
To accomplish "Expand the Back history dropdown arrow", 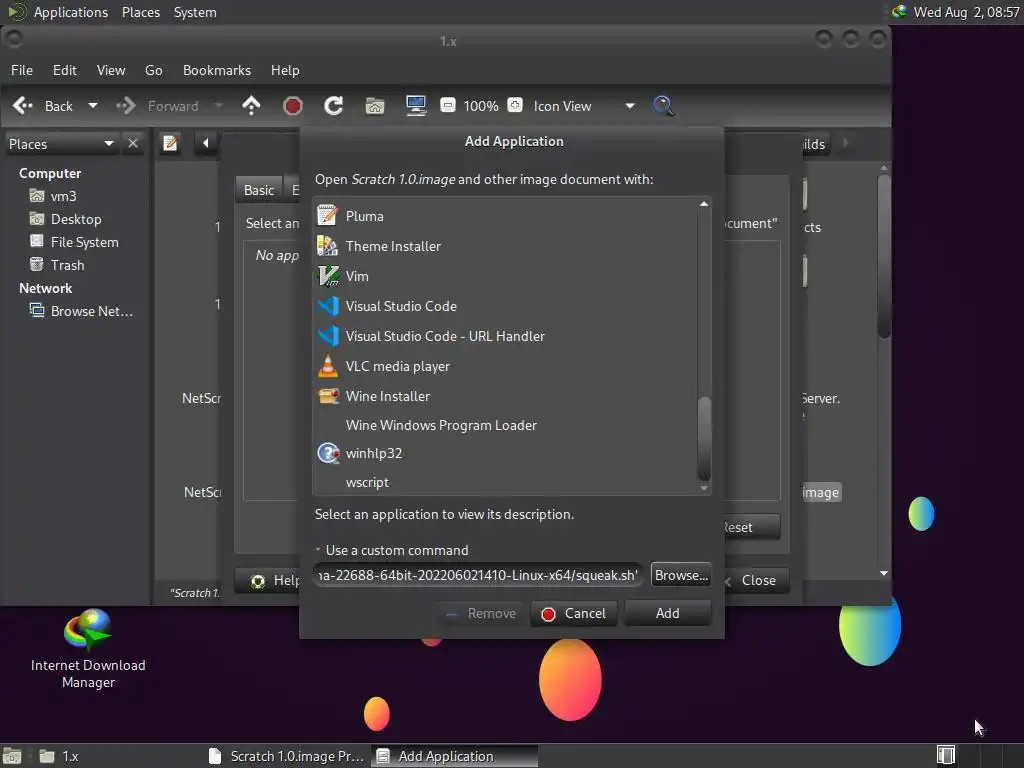I will (93, 106).
